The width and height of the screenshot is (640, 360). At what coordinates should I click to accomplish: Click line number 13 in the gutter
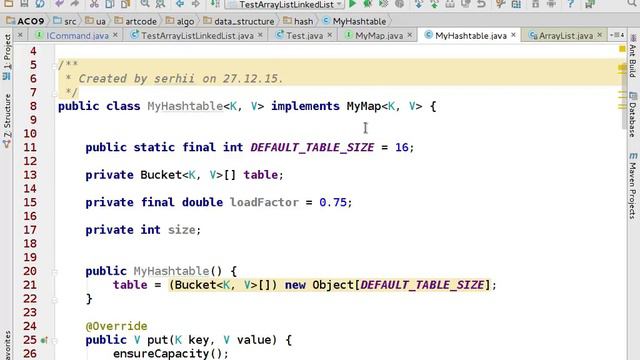[30, 175]
